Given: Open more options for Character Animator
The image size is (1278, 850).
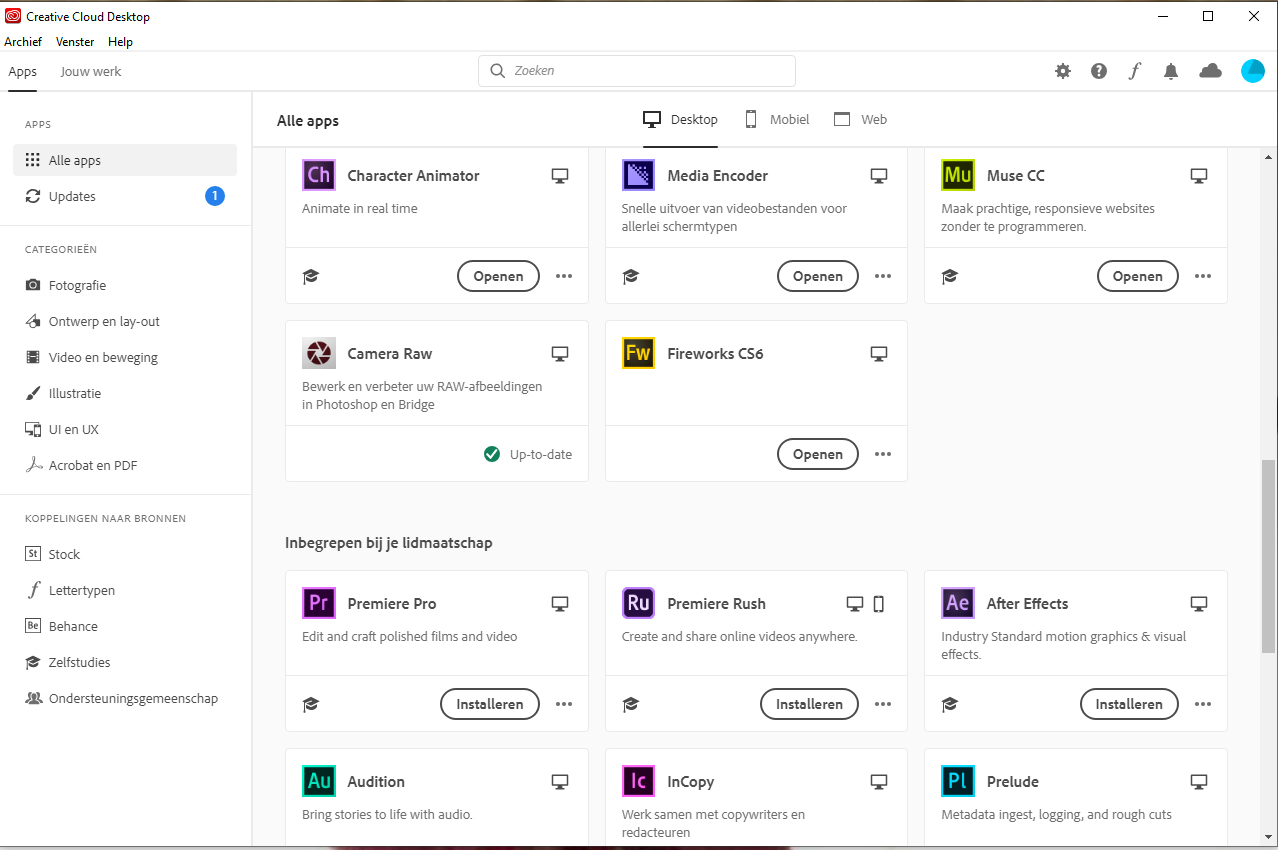Looking at the screenshot, I should [564, 276].
